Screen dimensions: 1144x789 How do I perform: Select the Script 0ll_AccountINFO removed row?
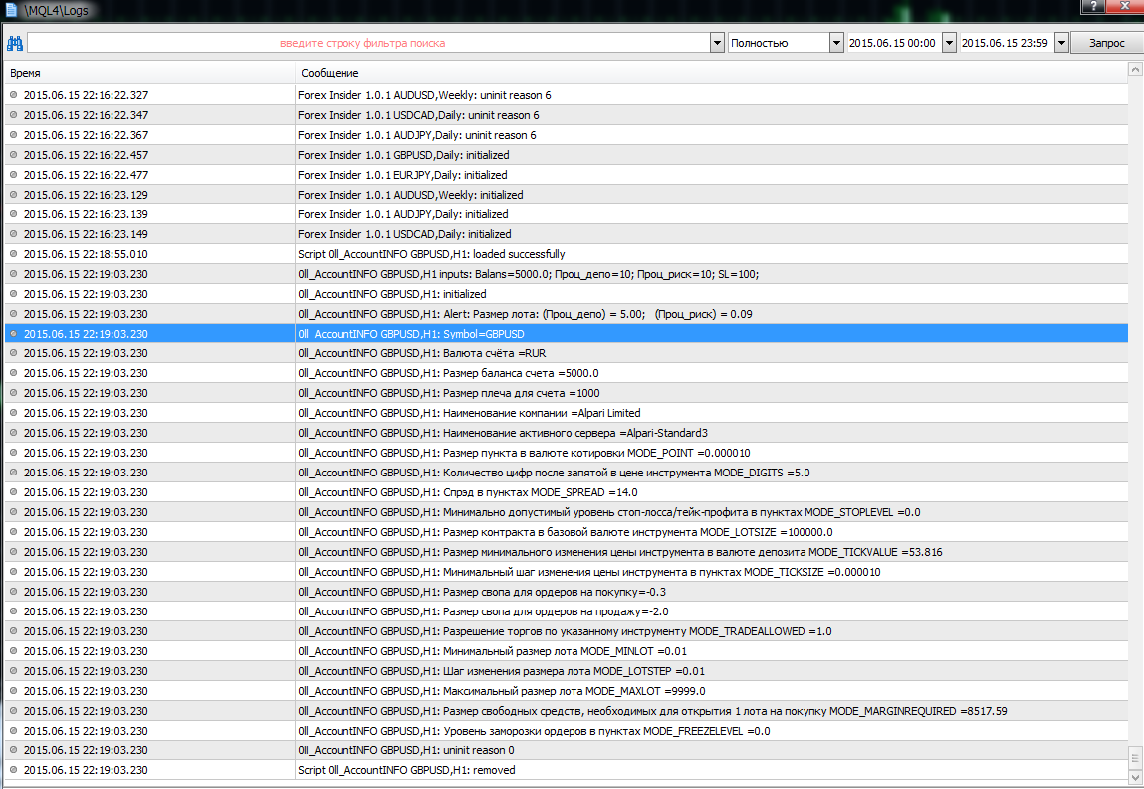coord(566,770)
